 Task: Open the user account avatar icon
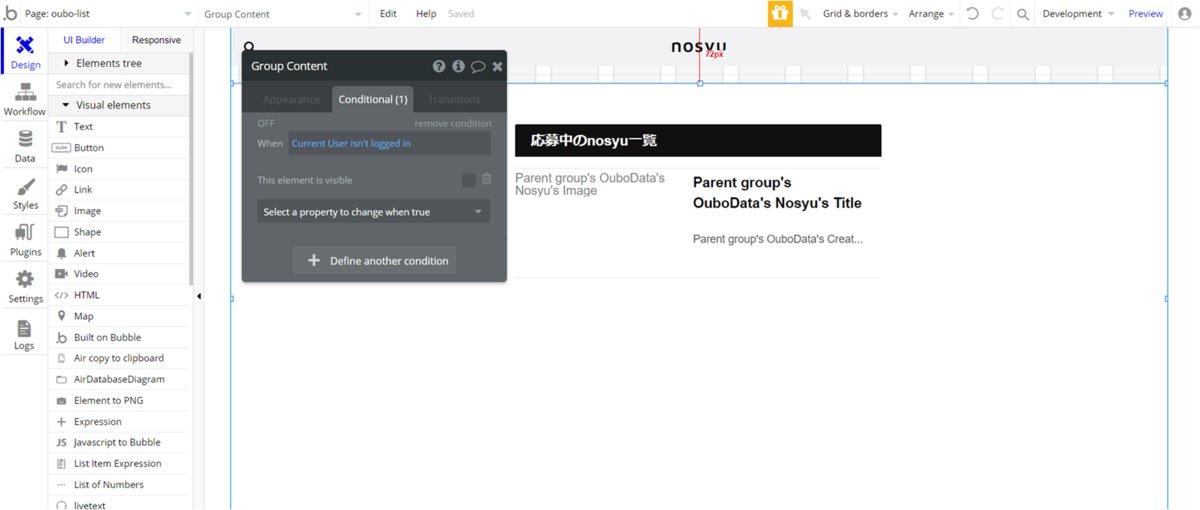[x=1185, y=14]
